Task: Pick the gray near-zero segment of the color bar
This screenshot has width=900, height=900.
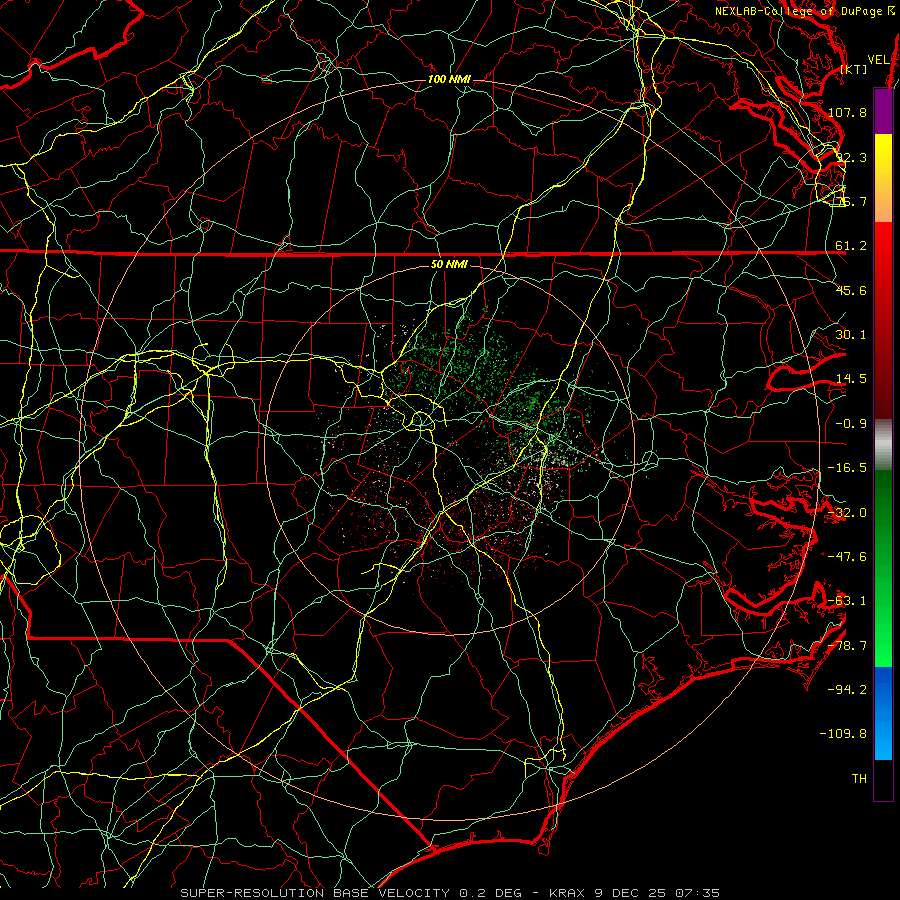Action: click(x=883, y=445)
